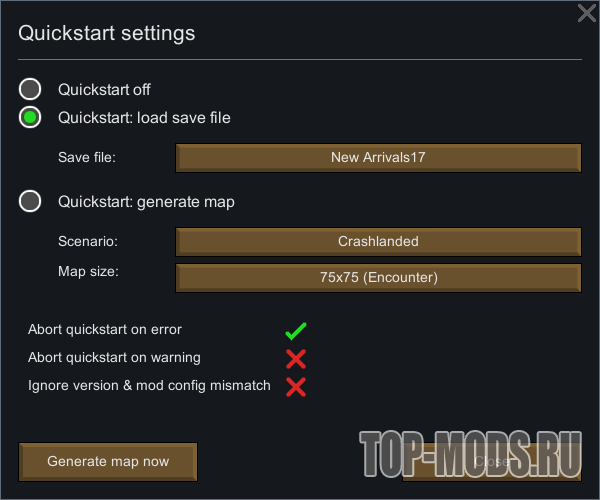
Task: Click the 'Quickstart off' text label
Action: 104,90
